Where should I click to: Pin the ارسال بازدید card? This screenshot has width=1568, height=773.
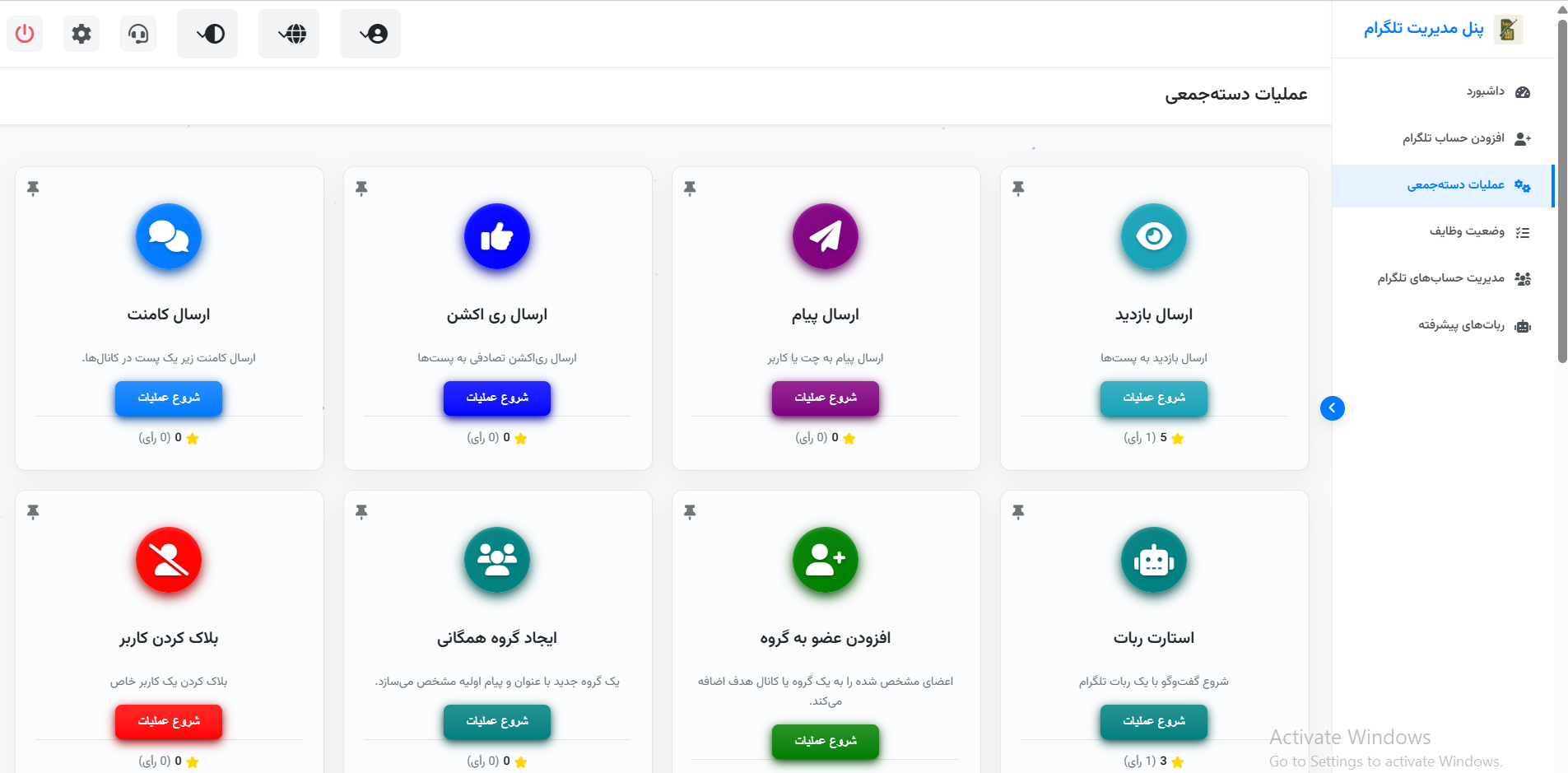[1018, 189]
